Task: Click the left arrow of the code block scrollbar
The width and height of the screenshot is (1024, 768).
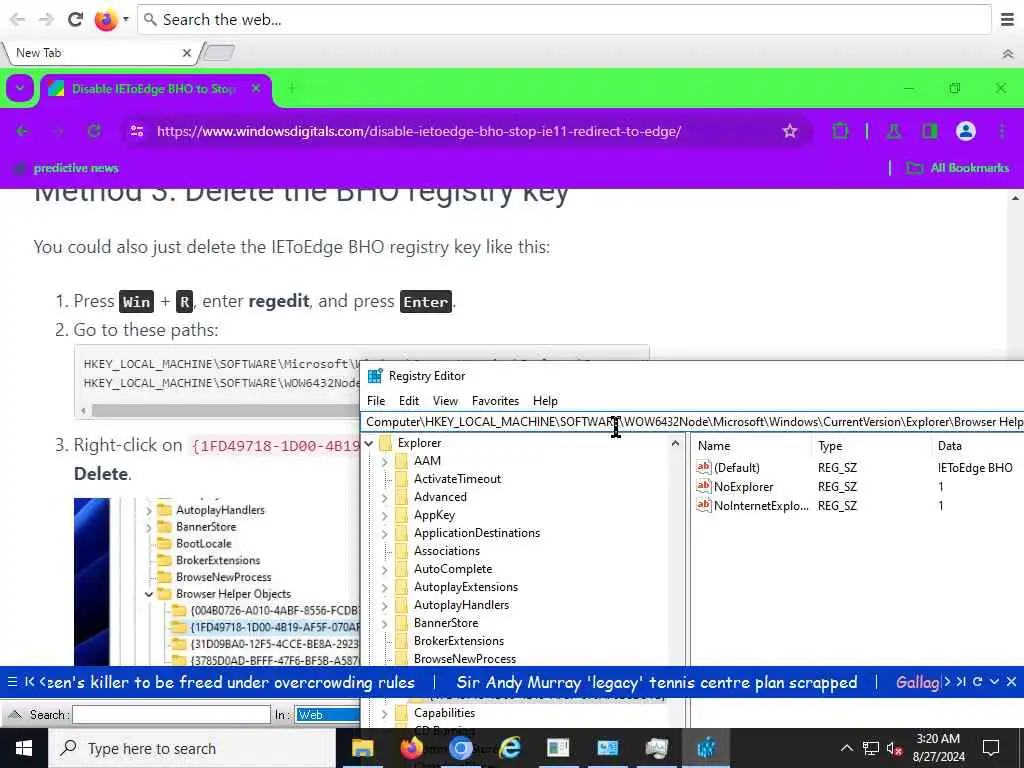Action: (x=84, y=411)
